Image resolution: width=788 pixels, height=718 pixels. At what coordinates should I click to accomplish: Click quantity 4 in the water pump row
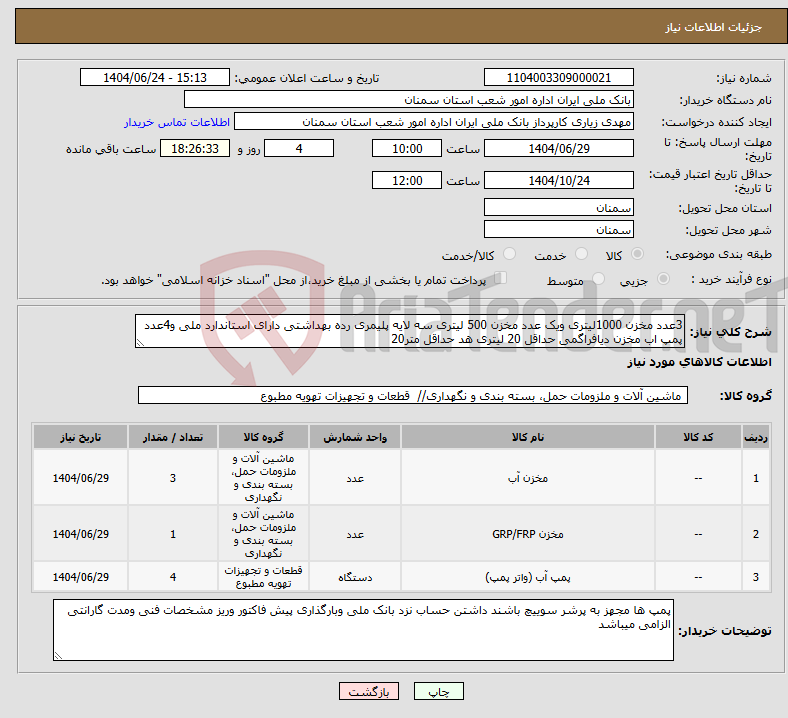click(173, 577)
